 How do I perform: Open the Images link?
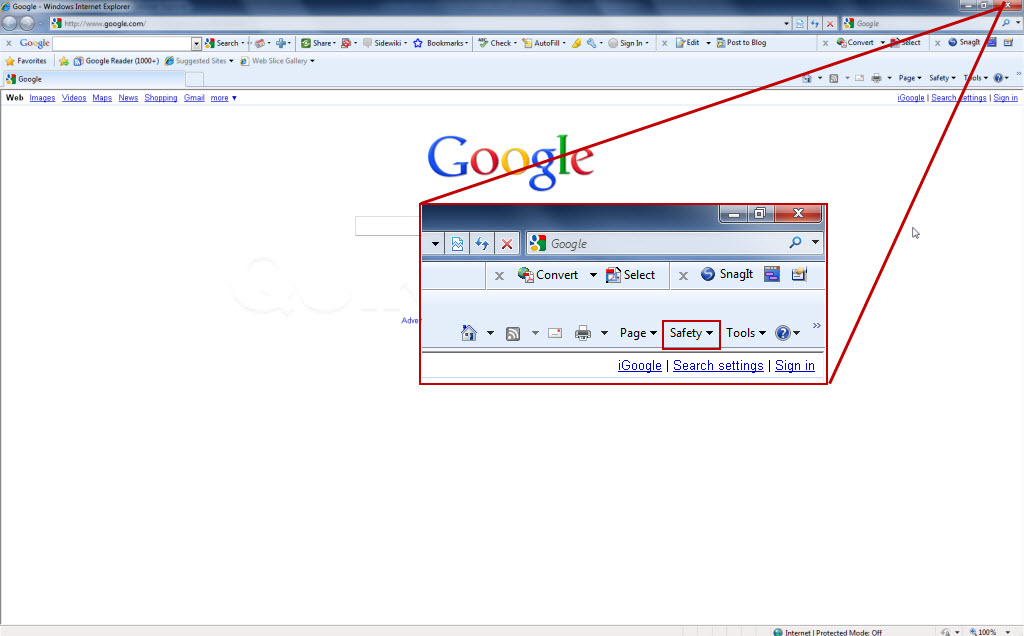click(42, 98)
